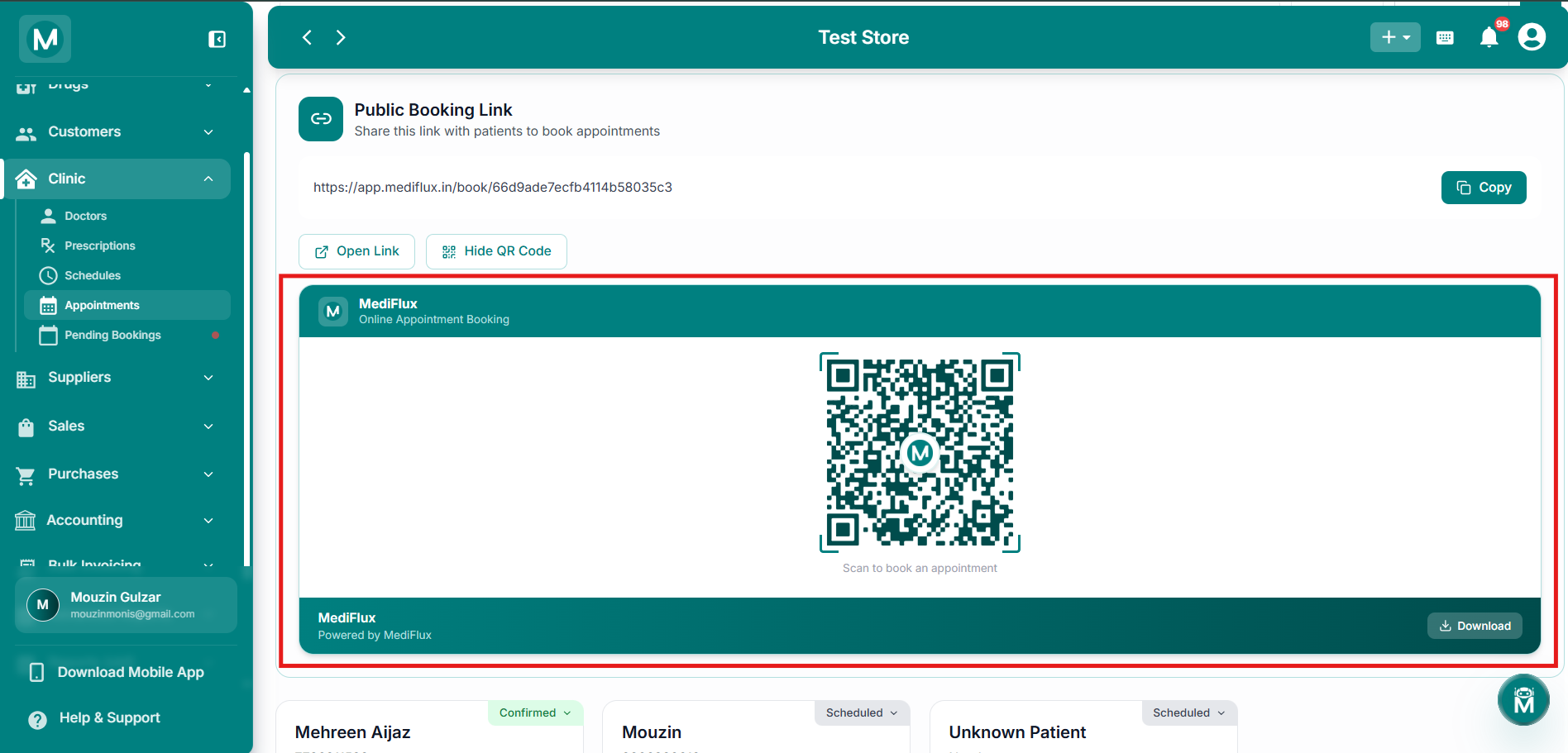
Task: Open keyboard shortcuts icon in header
Action: point(1445,38)
